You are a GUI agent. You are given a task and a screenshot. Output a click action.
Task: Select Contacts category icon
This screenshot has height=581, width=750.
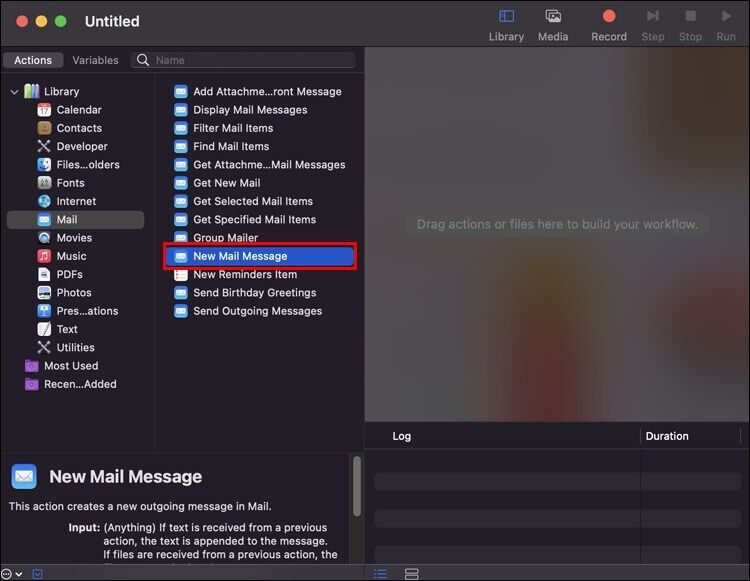[x=44, y=128]
